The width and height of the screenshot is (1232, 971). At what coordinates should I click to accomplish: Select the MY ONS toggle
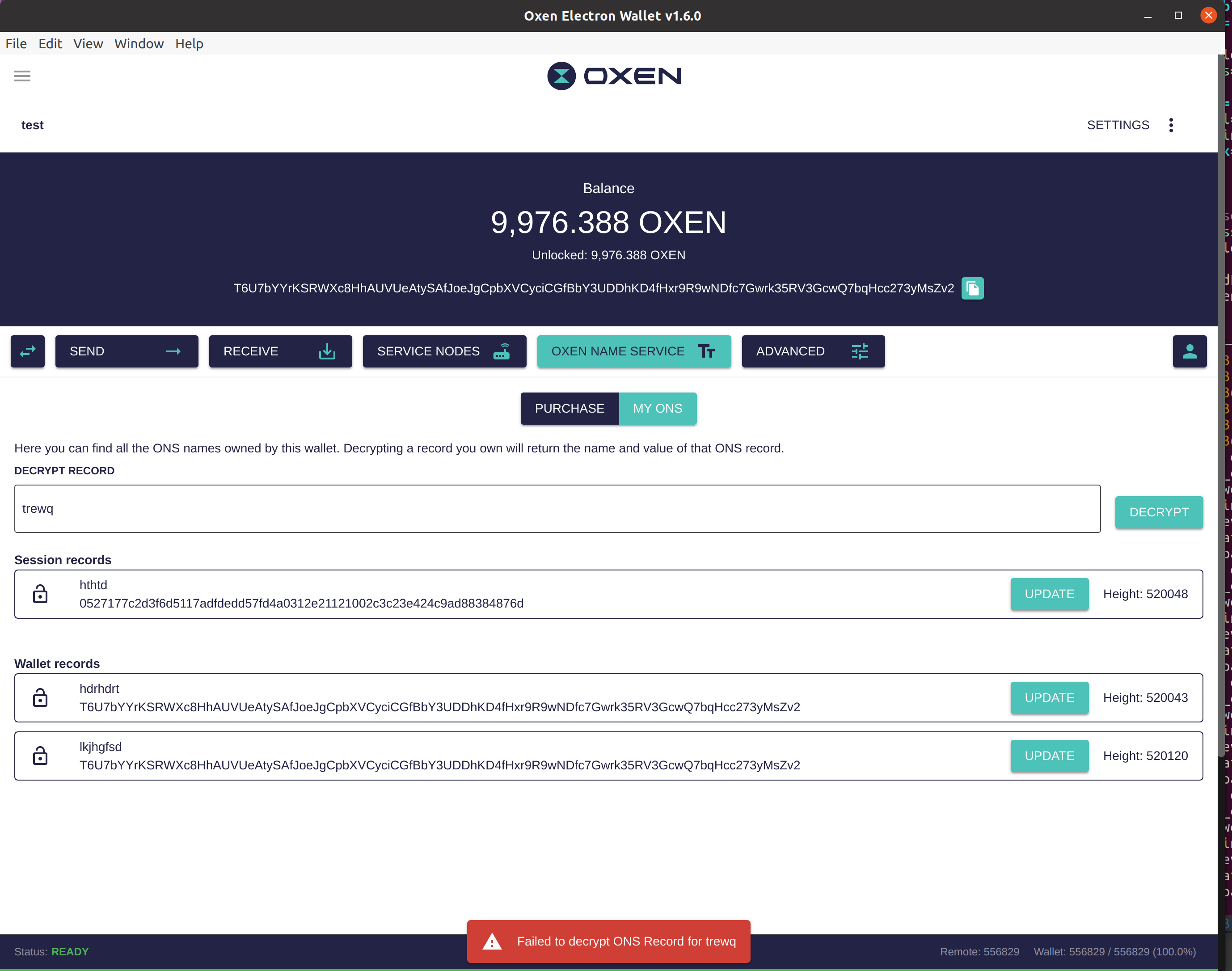click(657, 408)
